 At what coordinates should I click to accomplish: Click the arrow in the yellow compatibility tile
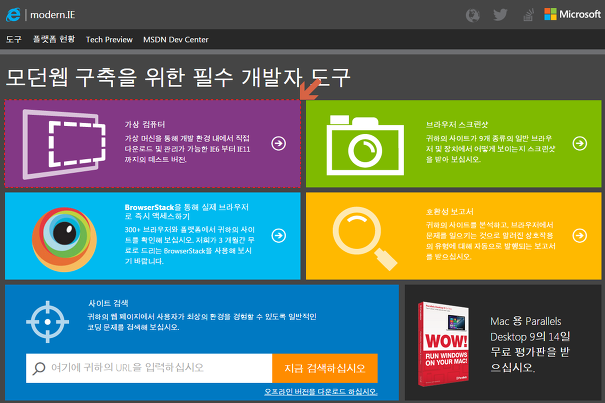click(580, 235)
